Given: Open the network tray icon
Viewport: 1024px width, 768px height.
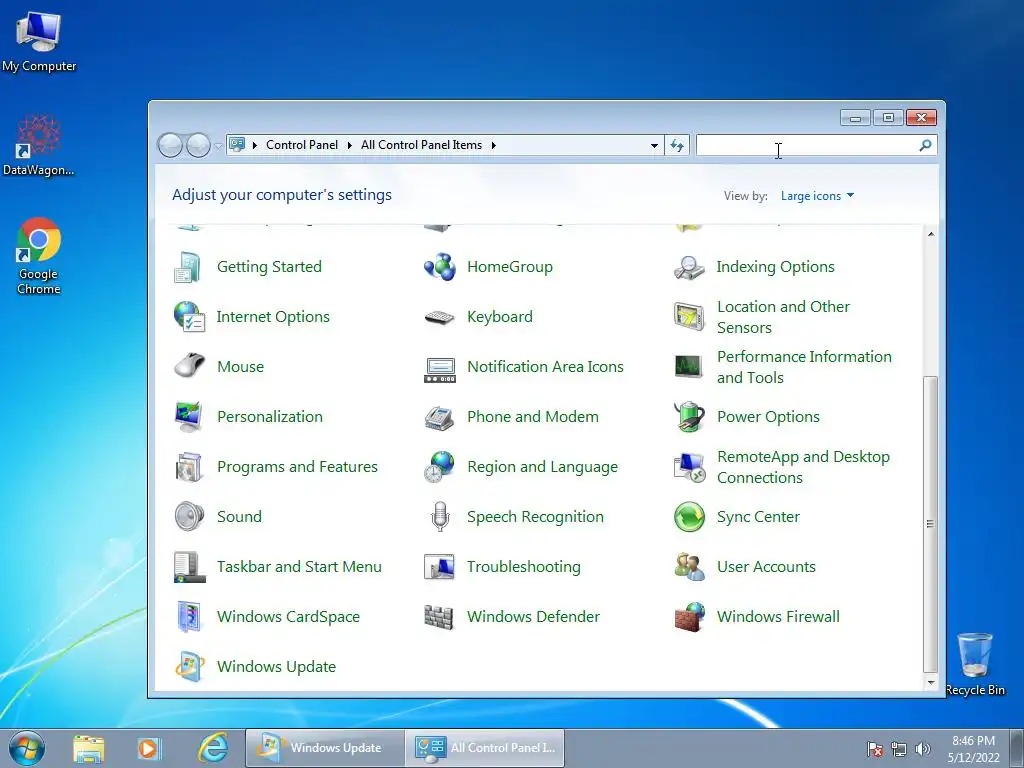Looking at the screenshot, I should (899, 749).
